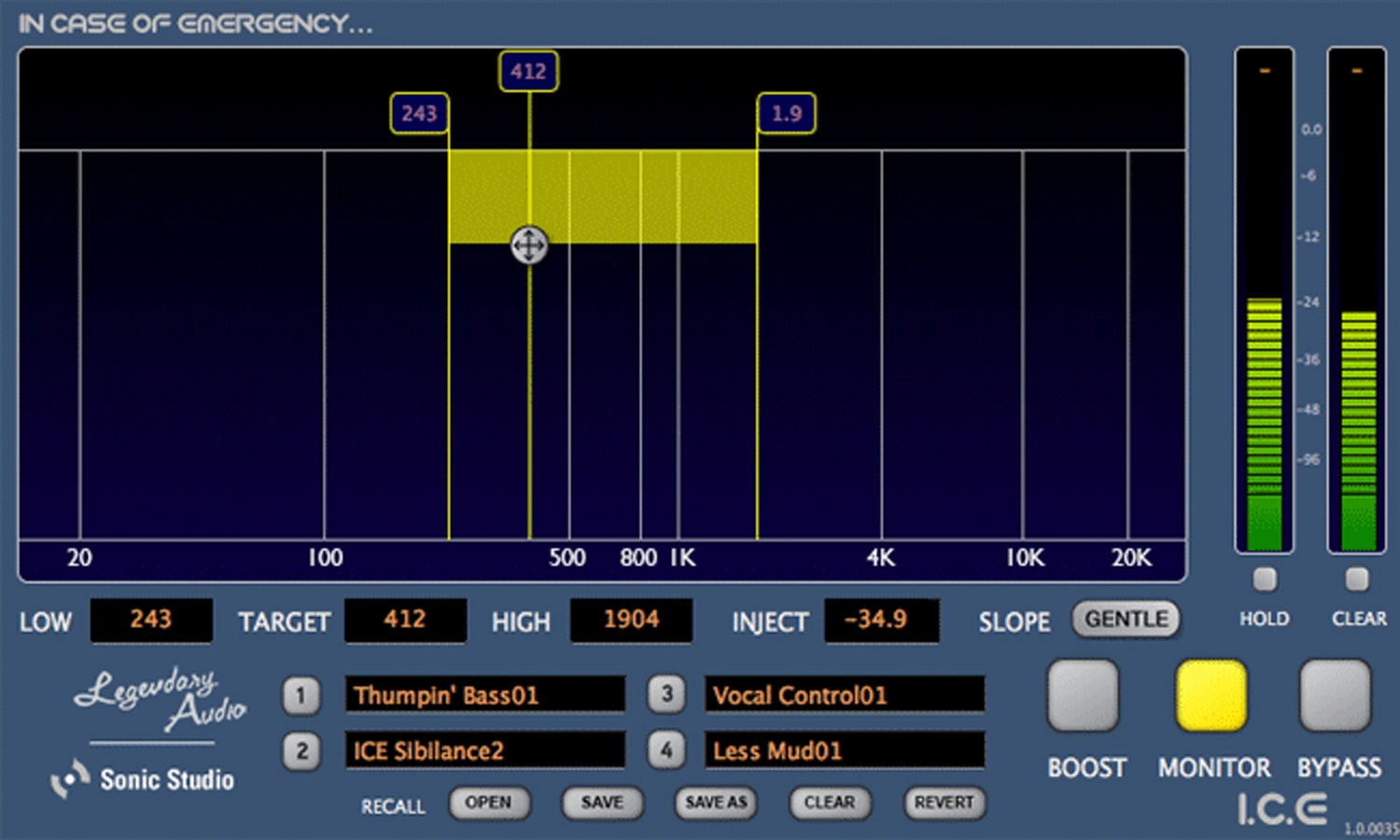This screenshot has width=1400, height=840.
Task: Click the LOW frequency field showing 243
Action: pyautogui.click(x=151, y=620)
